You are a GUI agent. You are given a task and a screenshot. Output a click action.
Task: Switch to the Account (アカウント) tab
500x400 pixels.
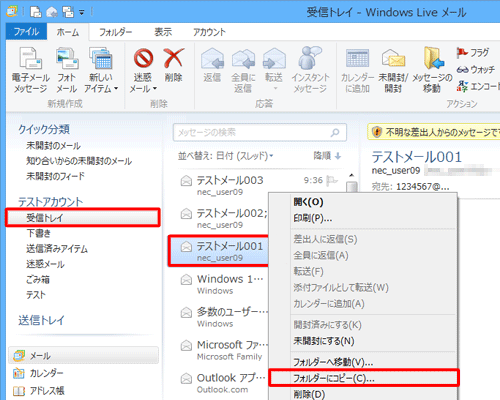point(209,32)
